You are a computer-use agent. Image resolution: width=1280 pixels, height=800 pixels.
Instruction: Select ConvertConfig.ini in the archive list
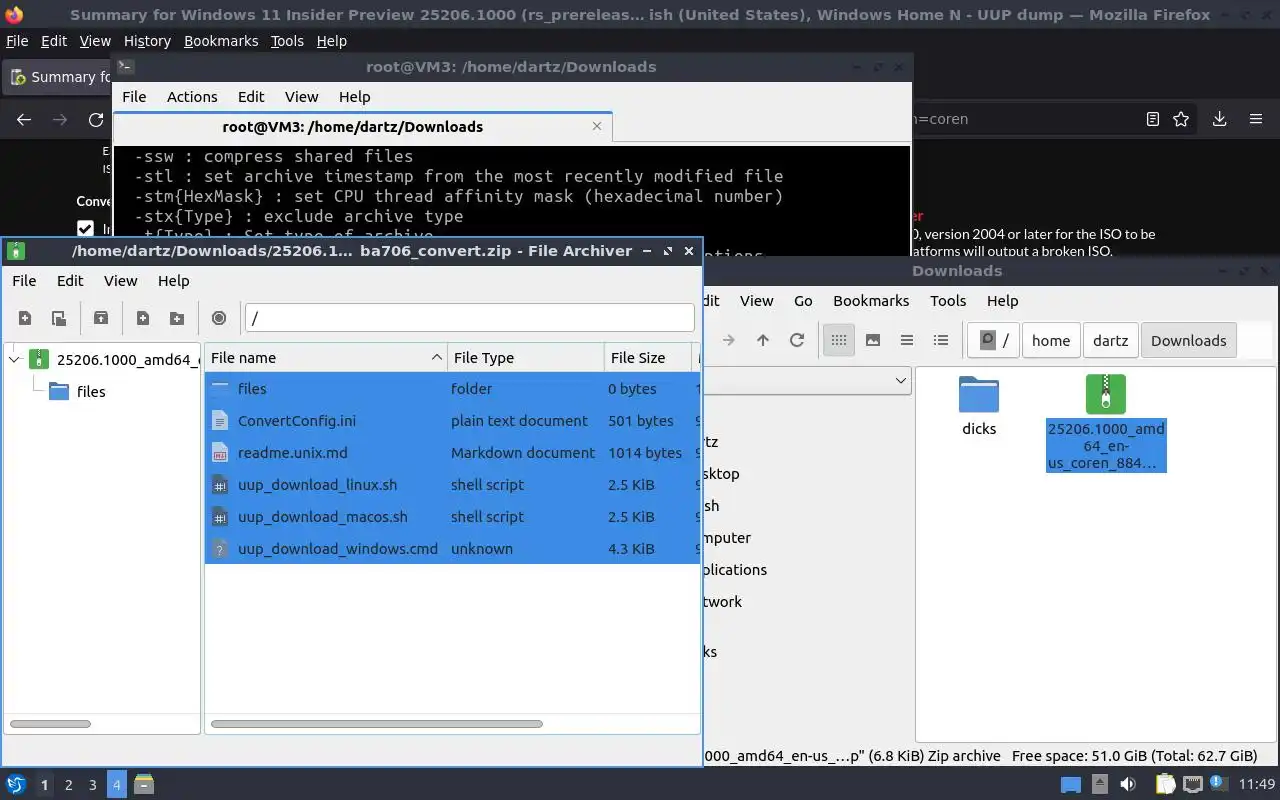(452, 421)
